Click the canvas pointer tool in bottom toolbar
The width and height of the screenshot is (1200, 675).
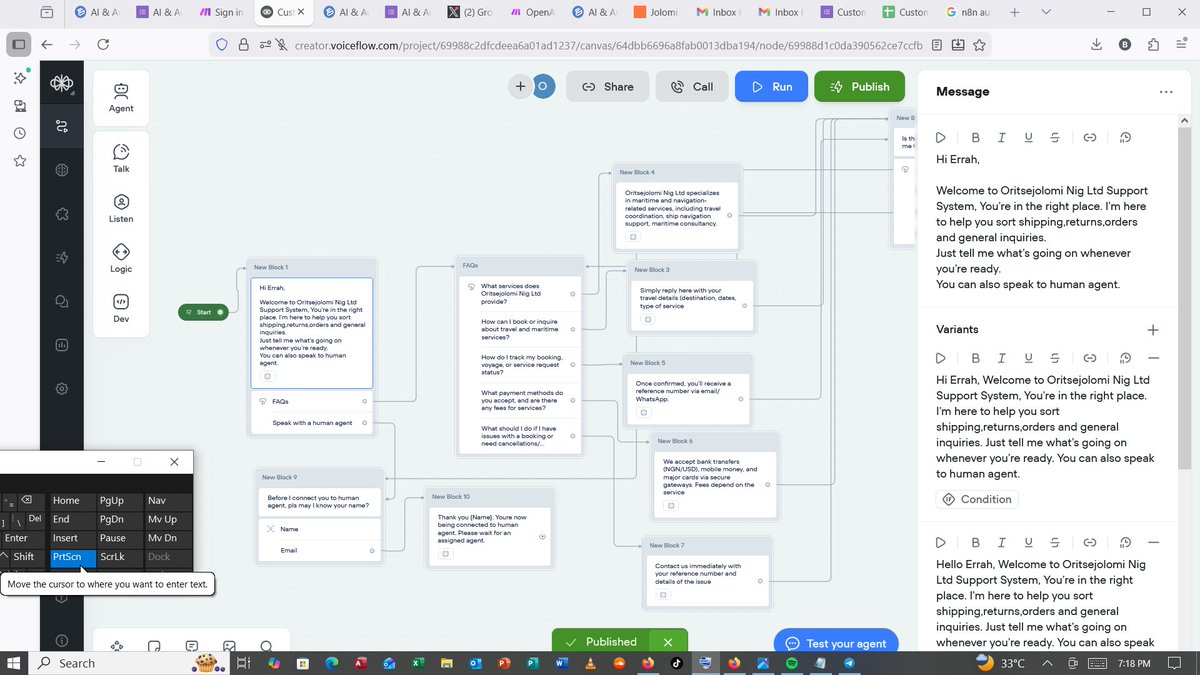116,647
